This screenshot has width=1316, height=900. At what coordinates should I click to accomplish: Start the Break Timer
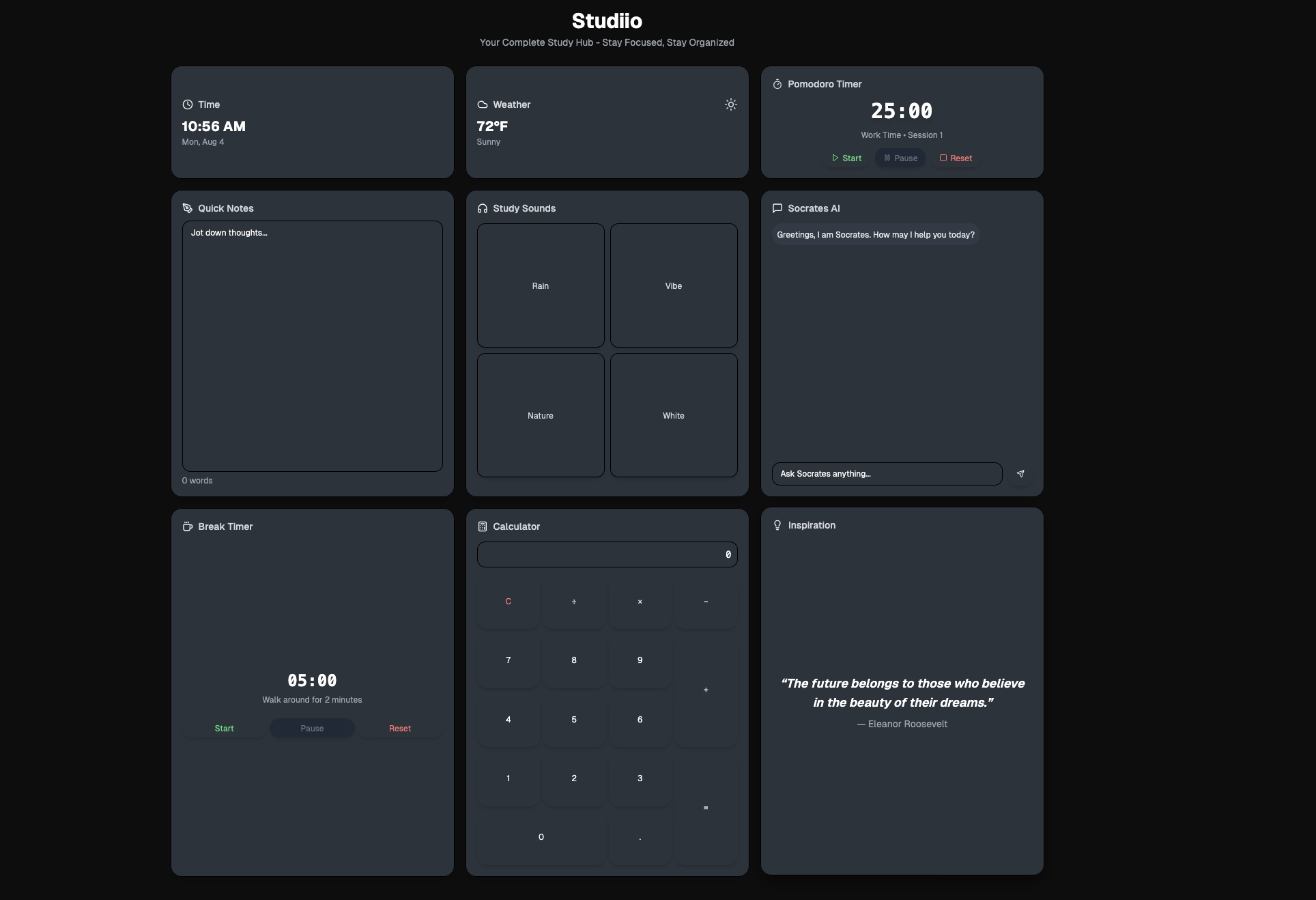(x=225, y=729)
